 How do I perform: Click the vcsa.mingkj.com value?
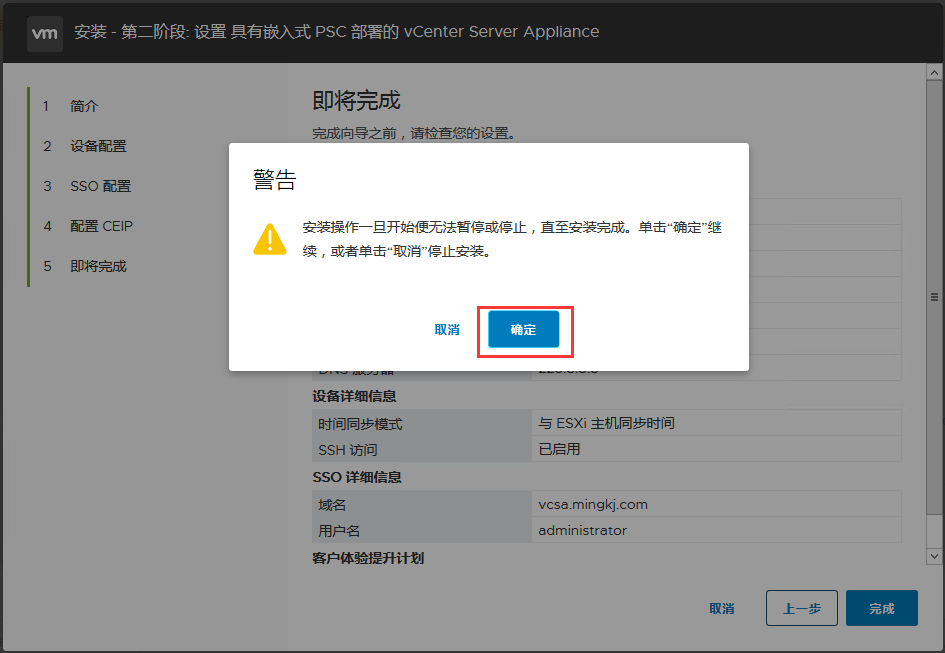pos(593,504)
